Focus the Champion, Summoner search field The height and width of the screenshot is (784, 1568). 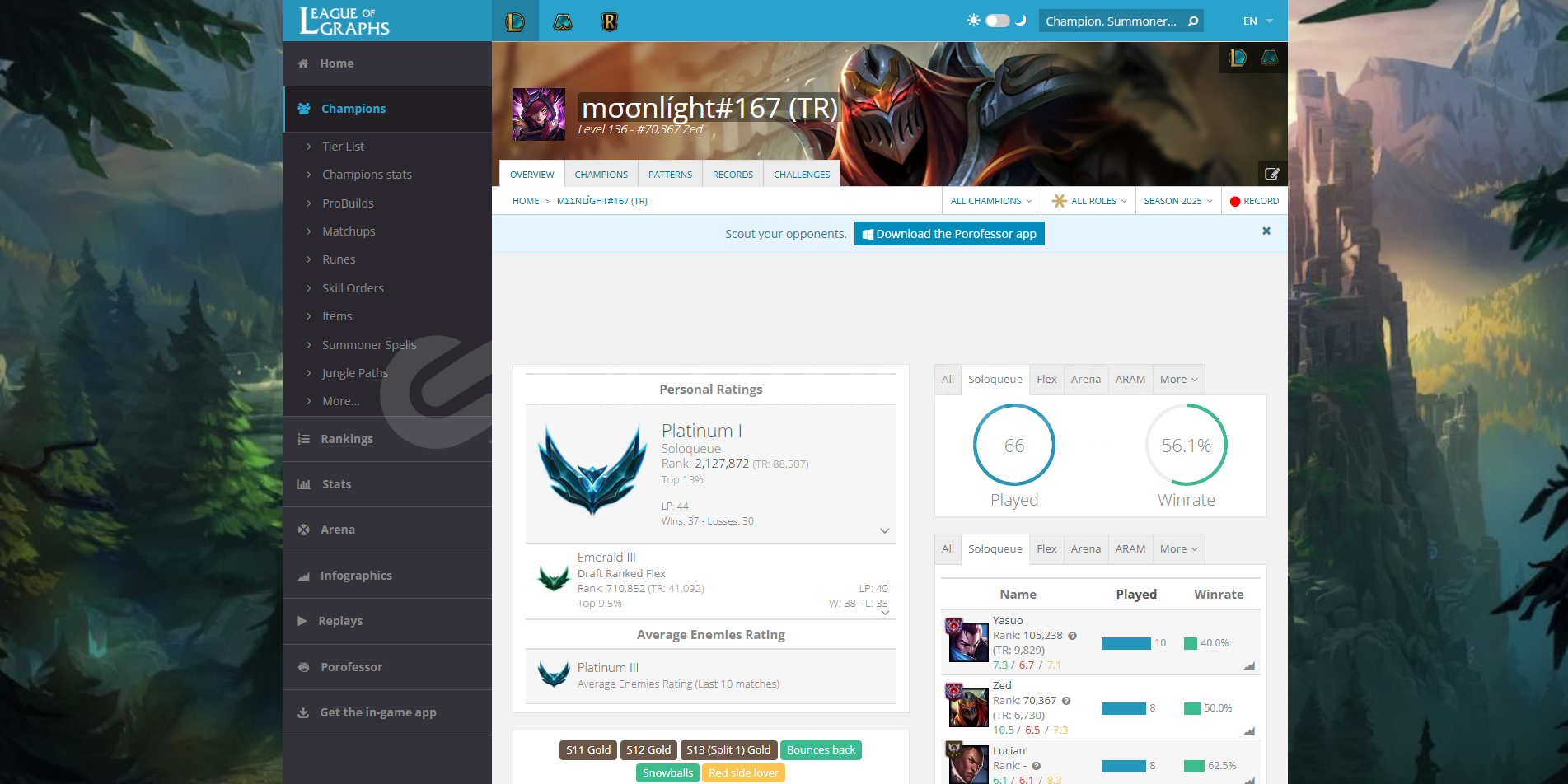(1110, 21)
